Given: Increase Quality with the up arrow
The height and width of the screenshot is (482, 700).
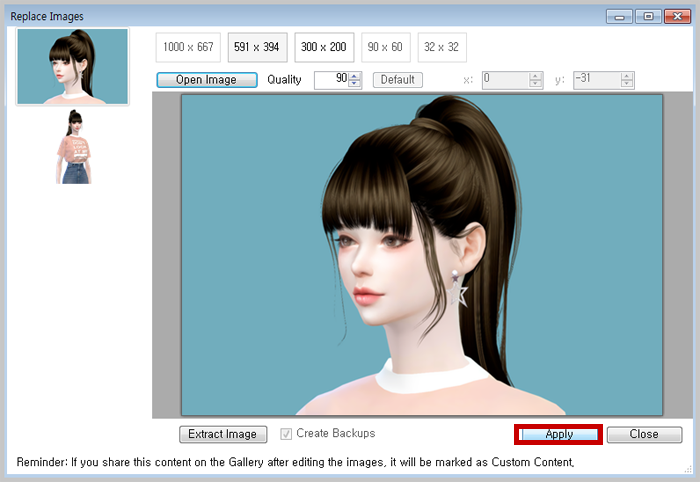Looking at the screenshot, I should click(354, 76).
